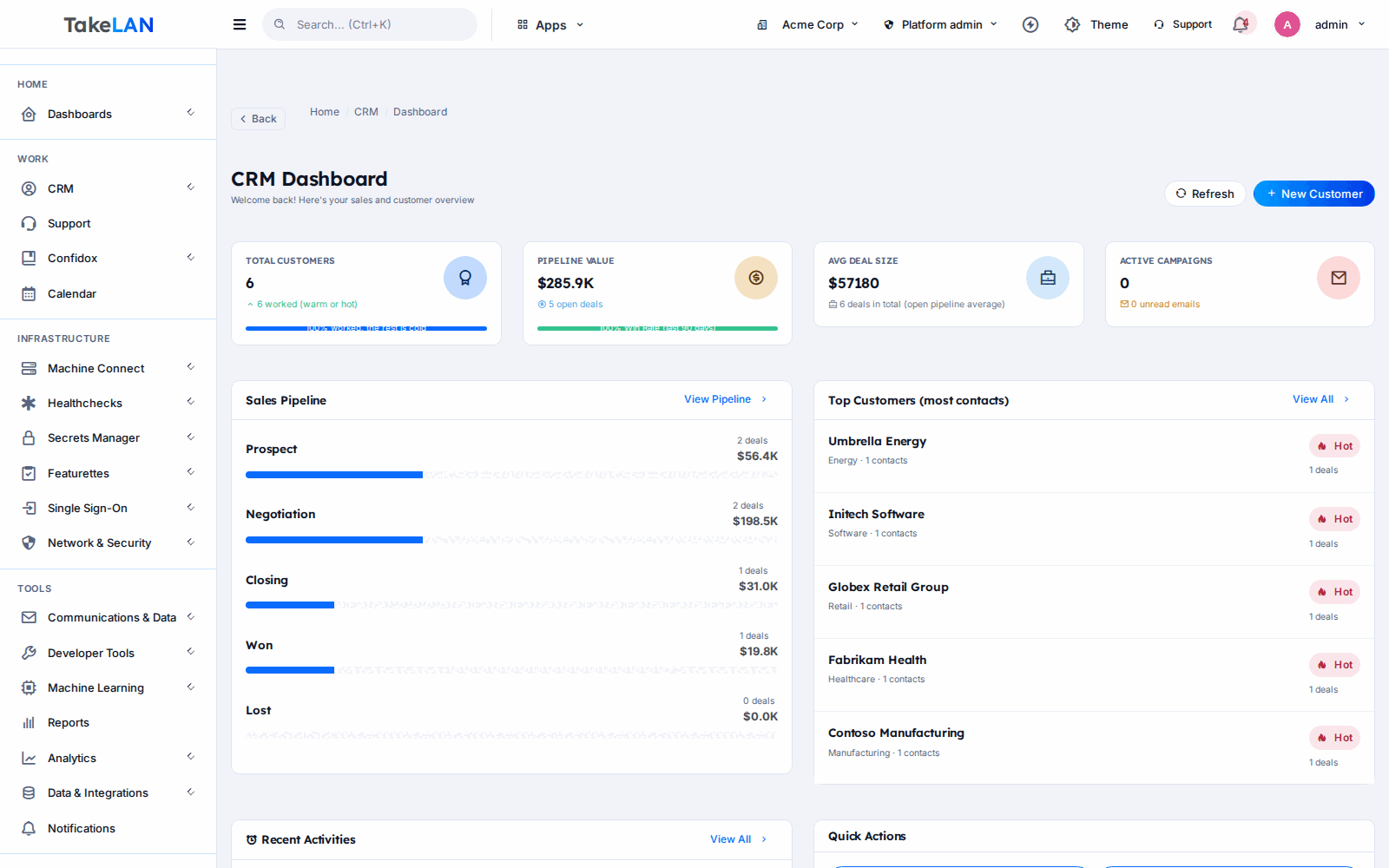Click the Back button
Image resolution: width=1389 pixels, height=868 pixels.
258,119
